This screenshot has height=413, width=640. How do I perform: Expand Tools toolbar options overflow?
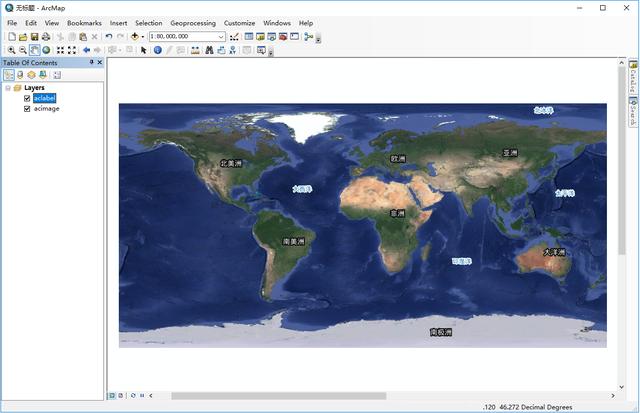coord(271,53)
